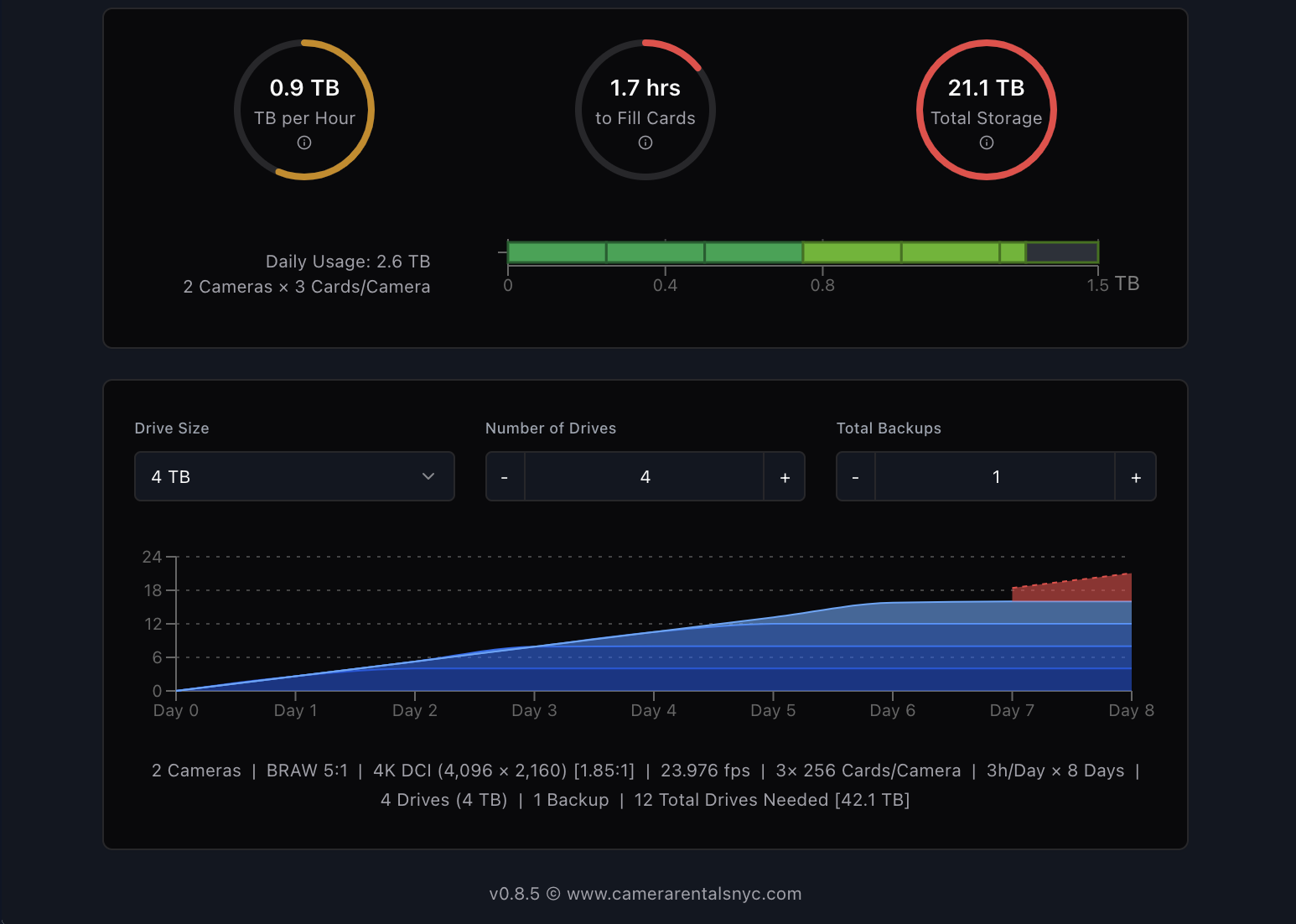This screenshot has width=1296, height=924.
Task: Click the info icon below TB per Hour gauge
Action: 304,143
